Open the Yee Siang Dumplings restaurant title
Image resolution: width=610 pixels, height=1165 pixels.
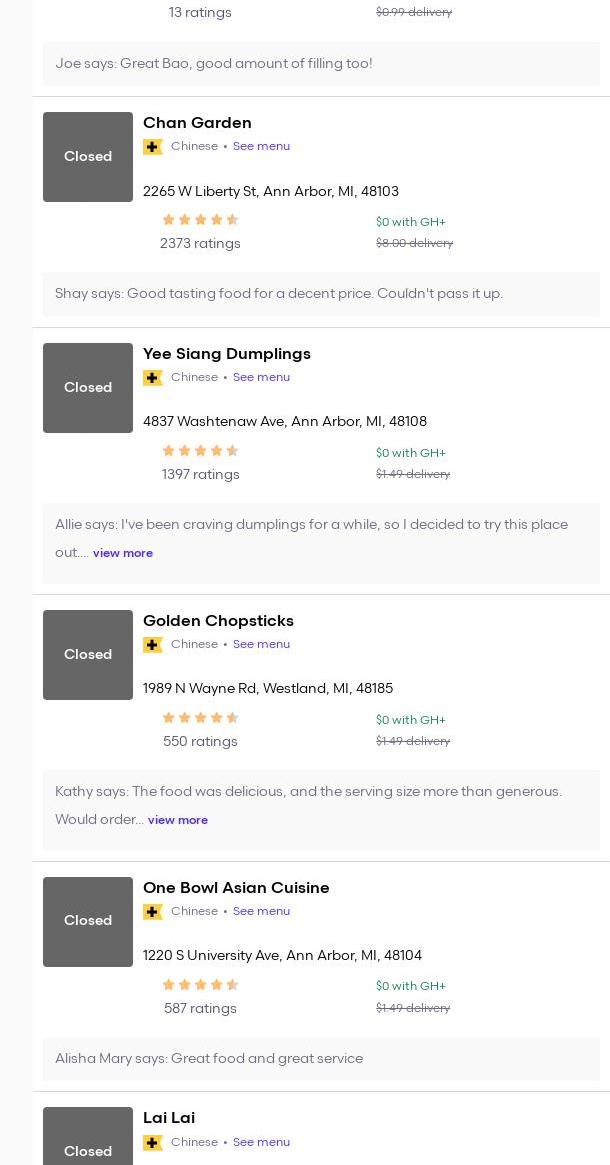tap(227, 354)
